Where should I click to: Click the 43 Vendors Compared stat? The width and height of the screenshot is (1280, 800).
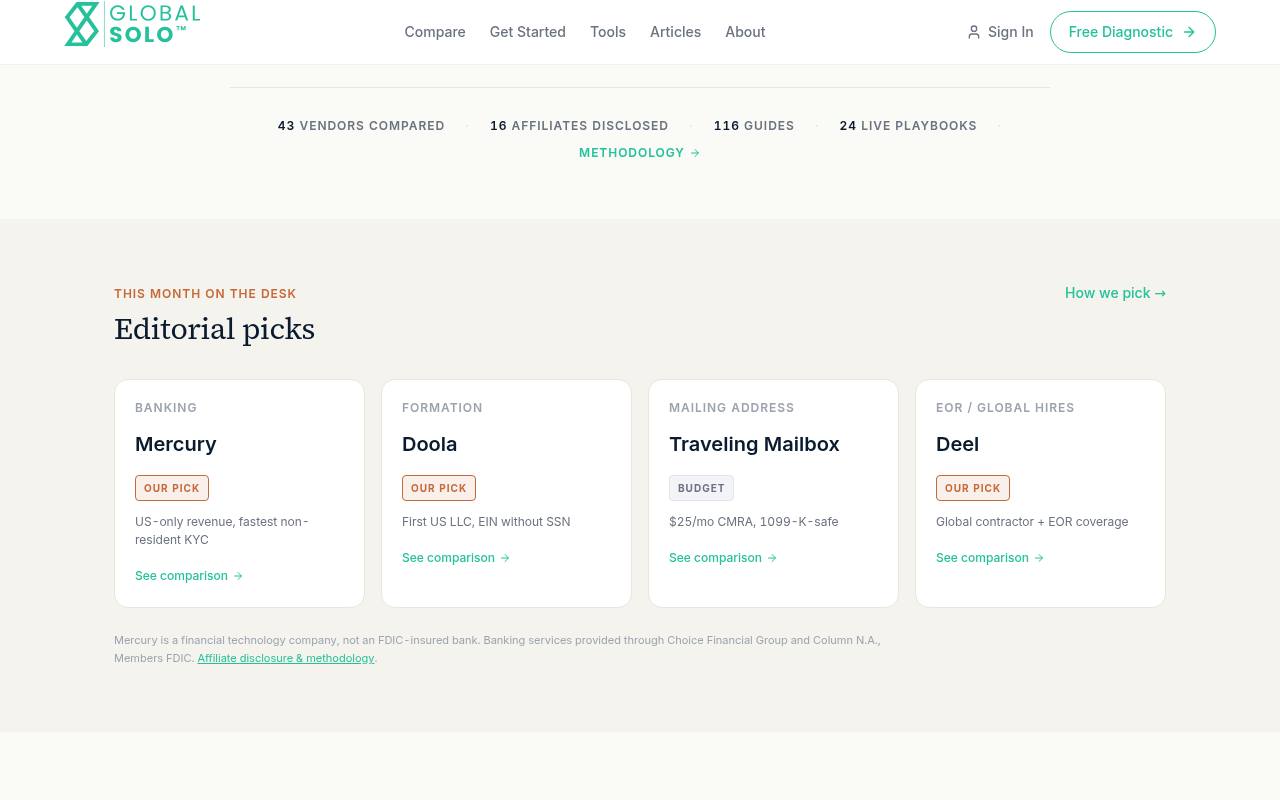[x=361, y=126]
